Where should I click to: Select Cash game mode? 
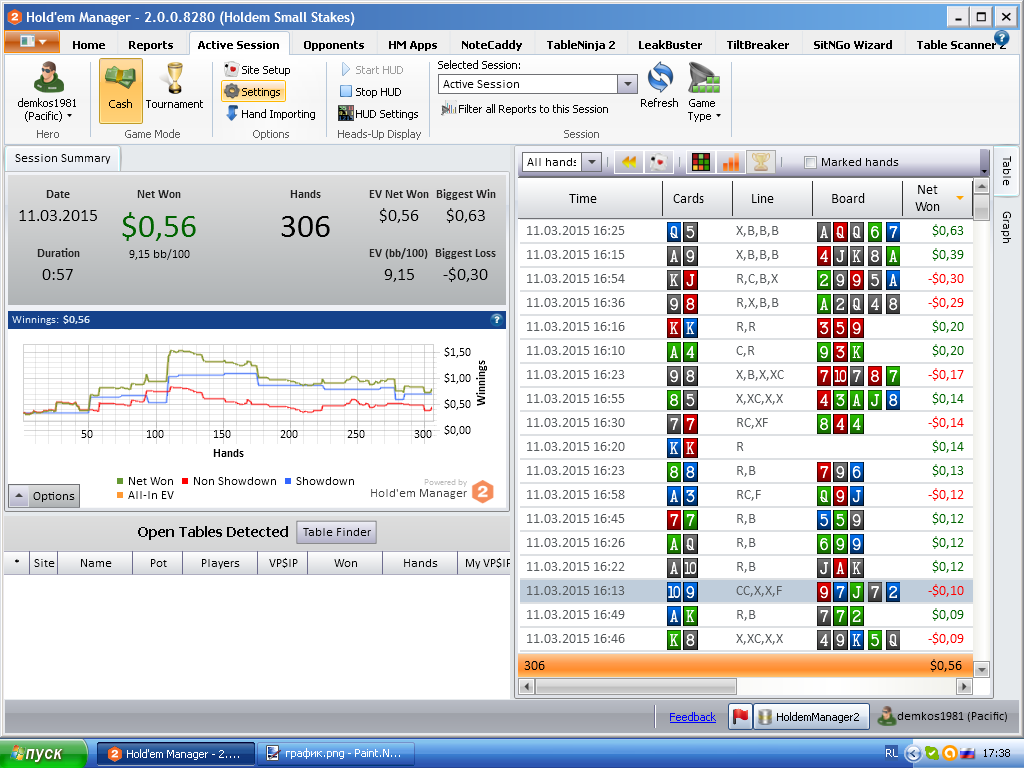[120, 90]
